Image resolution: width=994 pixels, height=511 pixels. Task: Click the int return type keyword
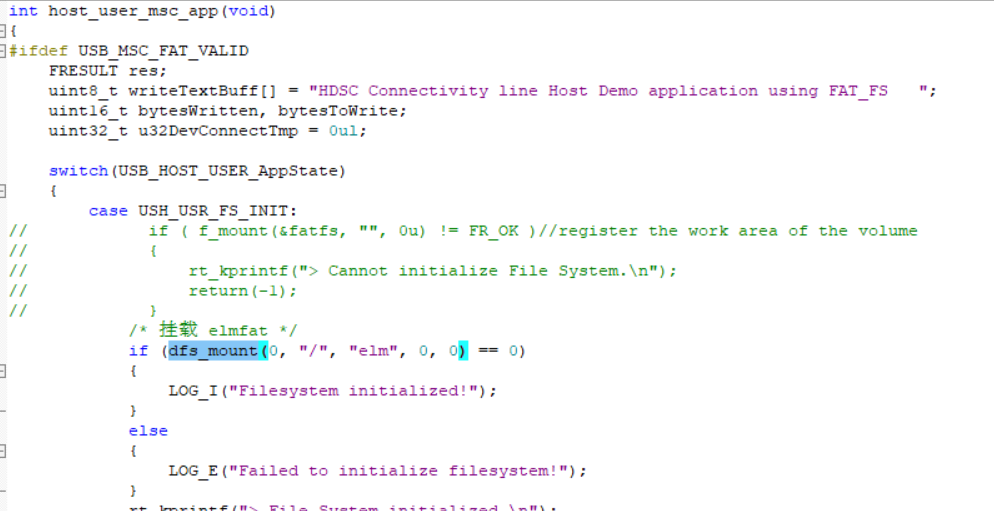[x=23, y=11]
